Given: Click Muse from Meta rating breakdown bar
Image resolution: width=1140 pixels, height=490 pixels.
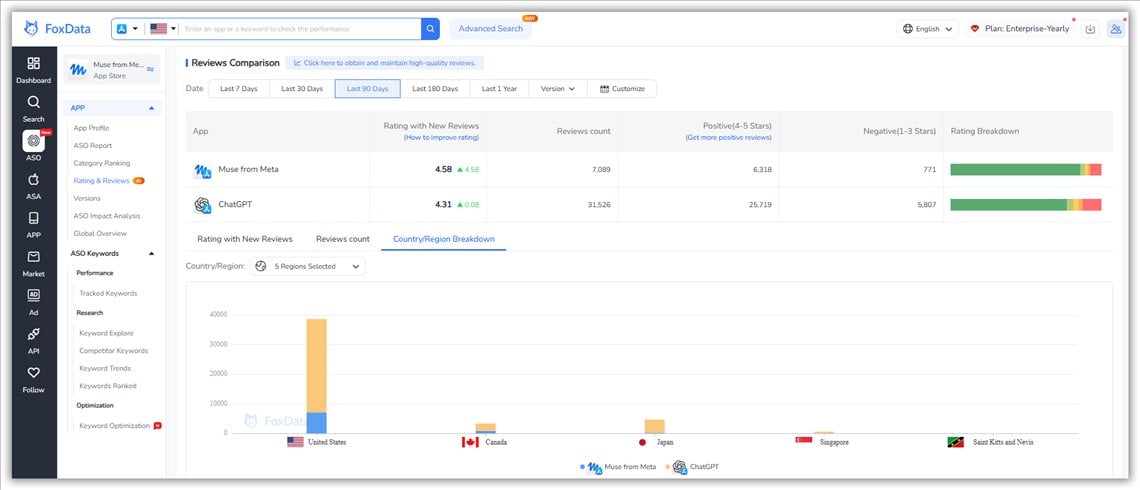Looking at the screenshot, I should 1026,170.
